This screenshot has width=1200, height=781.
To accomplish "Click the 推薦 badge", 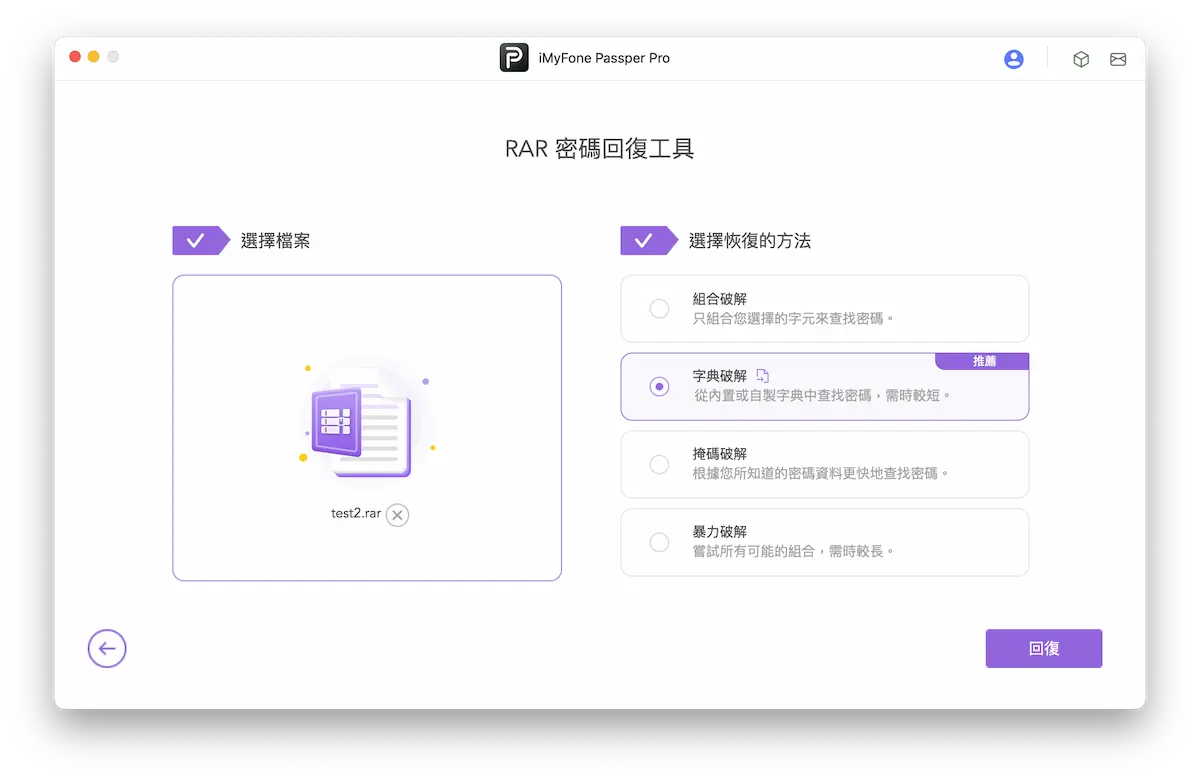I will click(983, 361).
